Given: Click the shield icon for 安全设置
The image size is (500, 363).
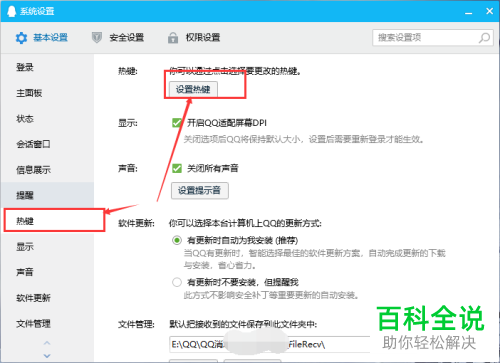Looking at the screenshot, I should [x=97, y=38].
